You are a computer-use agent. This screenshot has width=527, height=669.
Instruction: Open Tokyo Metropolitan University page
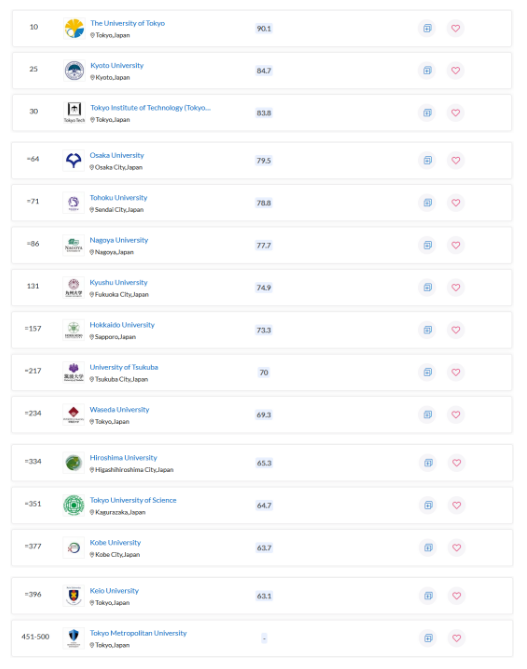[138, 633]
